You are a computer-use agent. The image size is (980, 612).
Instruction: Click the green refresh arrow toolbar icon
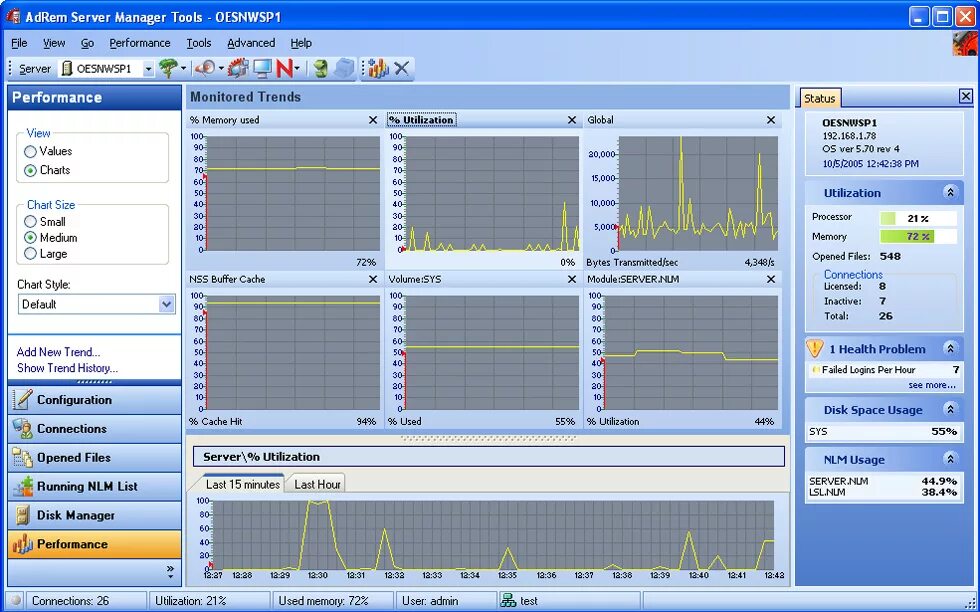(321, 68)
